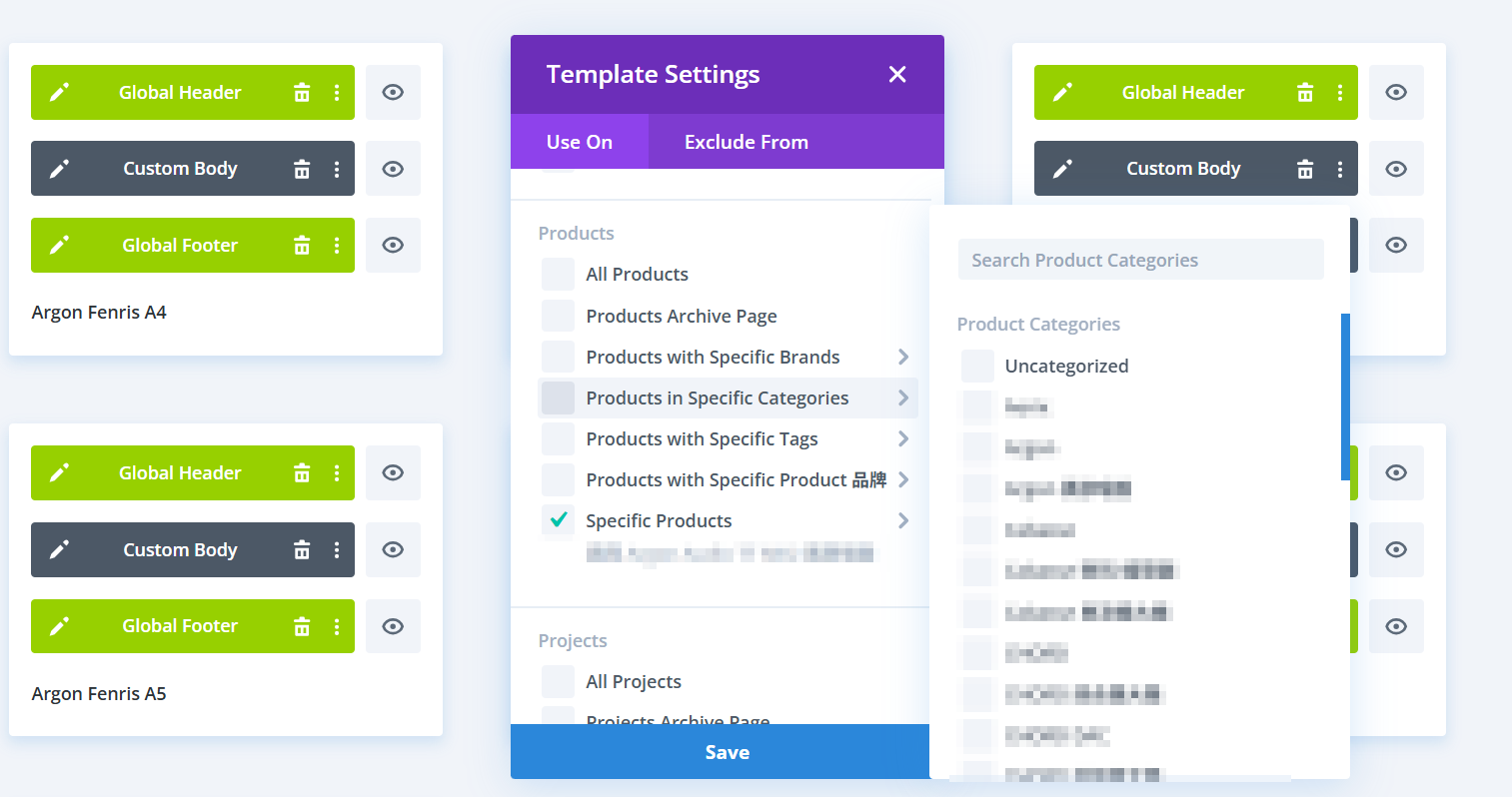Image resolution: width=1512 pixels, height=797 pixels.
Task: Delete the Global Footer in Argon Fenris A5
Action: tap(302, 626)
